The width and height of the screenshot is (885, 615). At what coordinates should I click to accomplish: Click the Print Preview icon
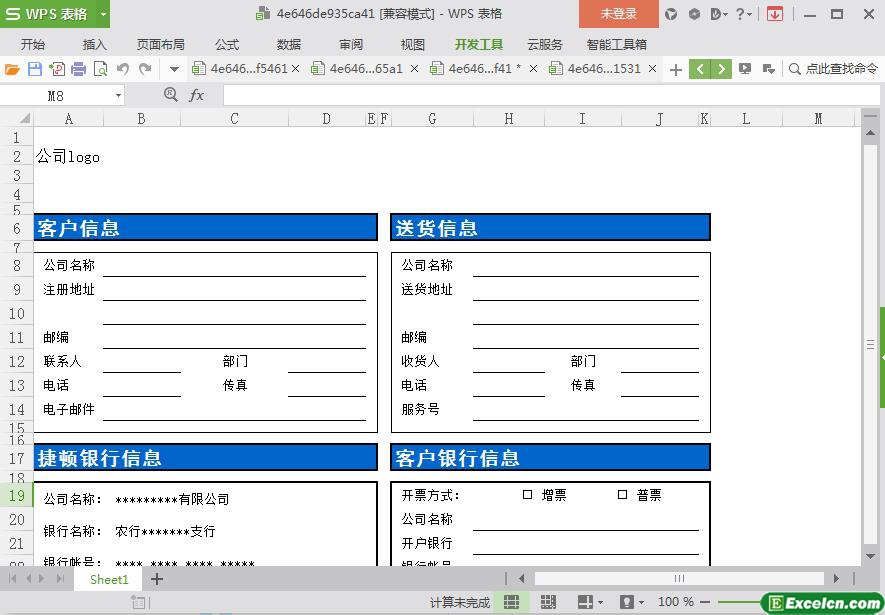(100, 69)
